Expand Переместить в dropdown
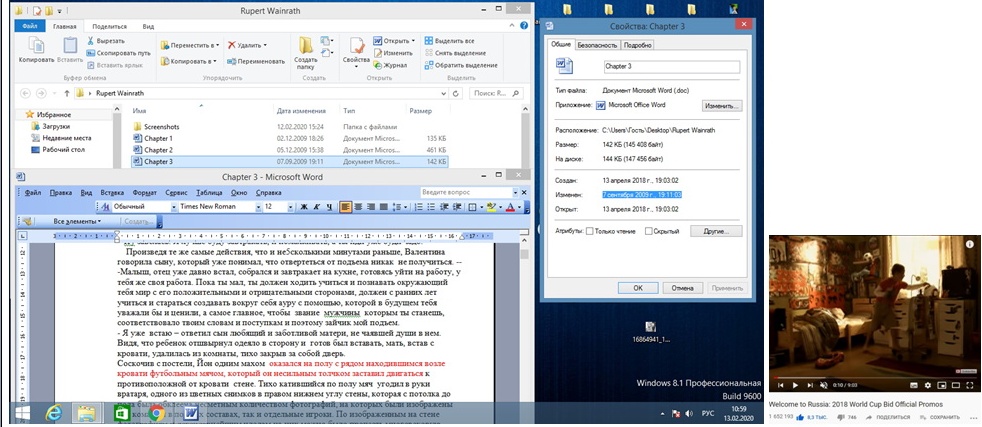The width and height of the screenshot is (982, 427). coord(215,45)
